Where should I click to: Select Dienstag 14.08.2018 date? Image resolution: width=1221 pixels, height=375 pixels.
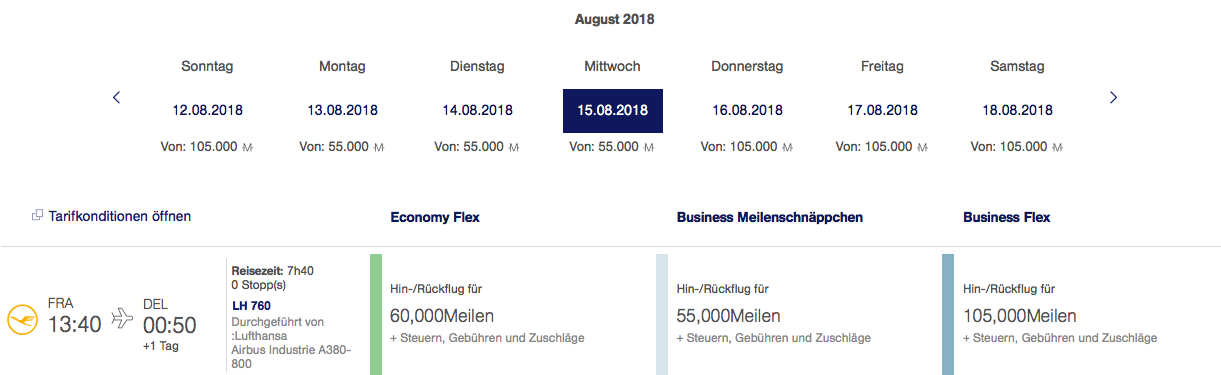click(x=477, y=110)
